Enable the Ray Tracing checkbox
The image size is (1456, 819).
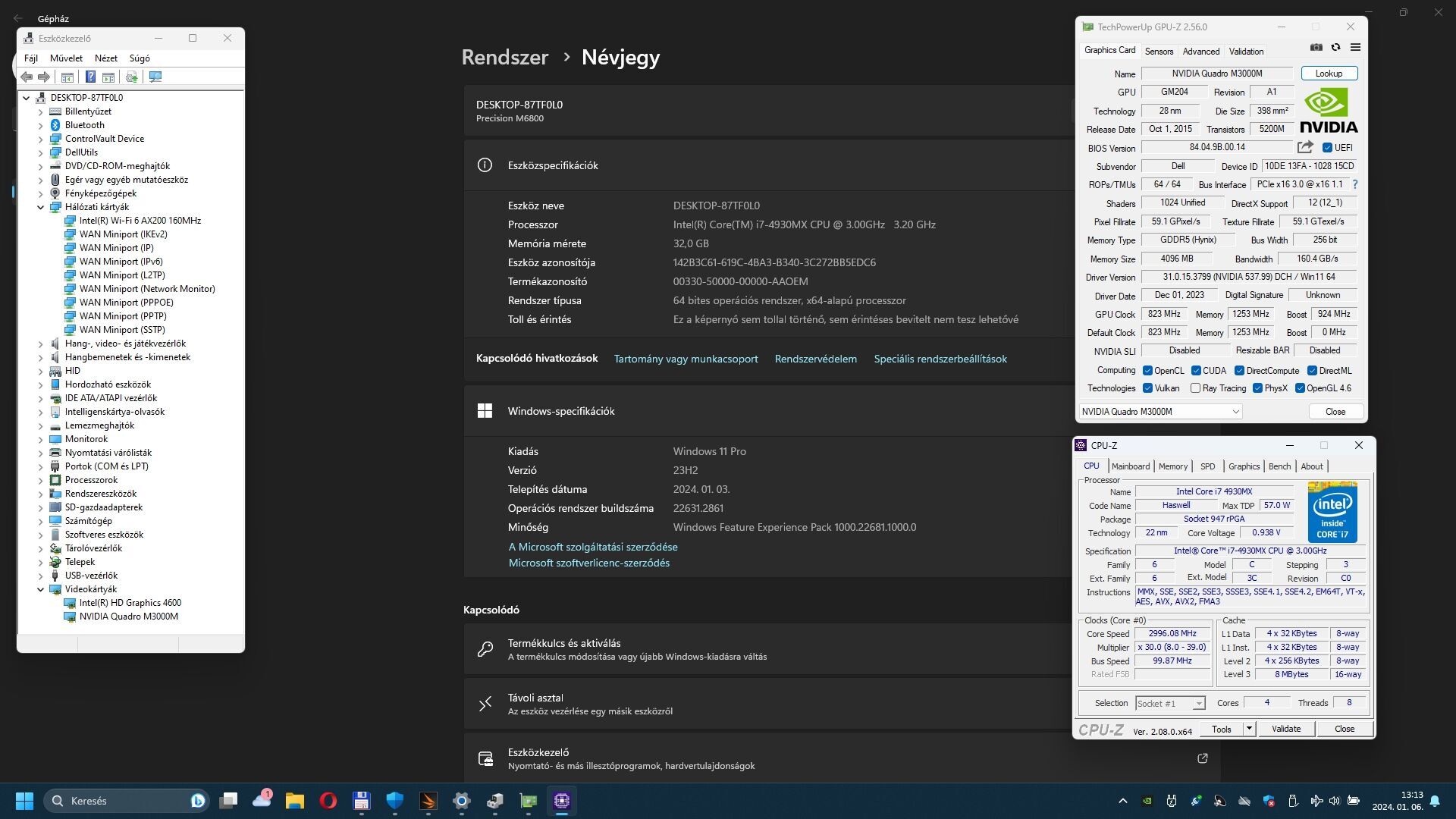coord(1195,388)
